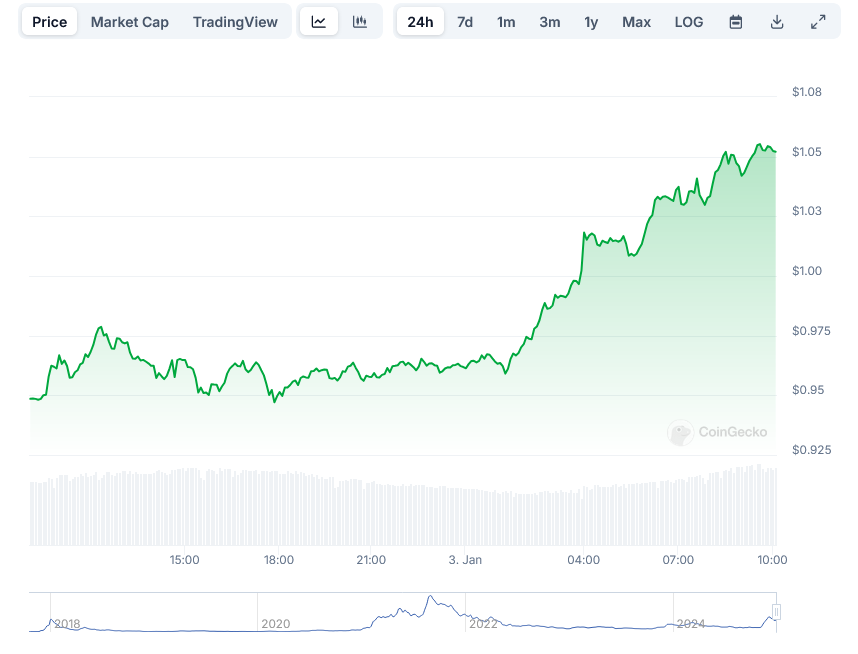
Task: Set range to 1y
Action: [x=591, y=22]
